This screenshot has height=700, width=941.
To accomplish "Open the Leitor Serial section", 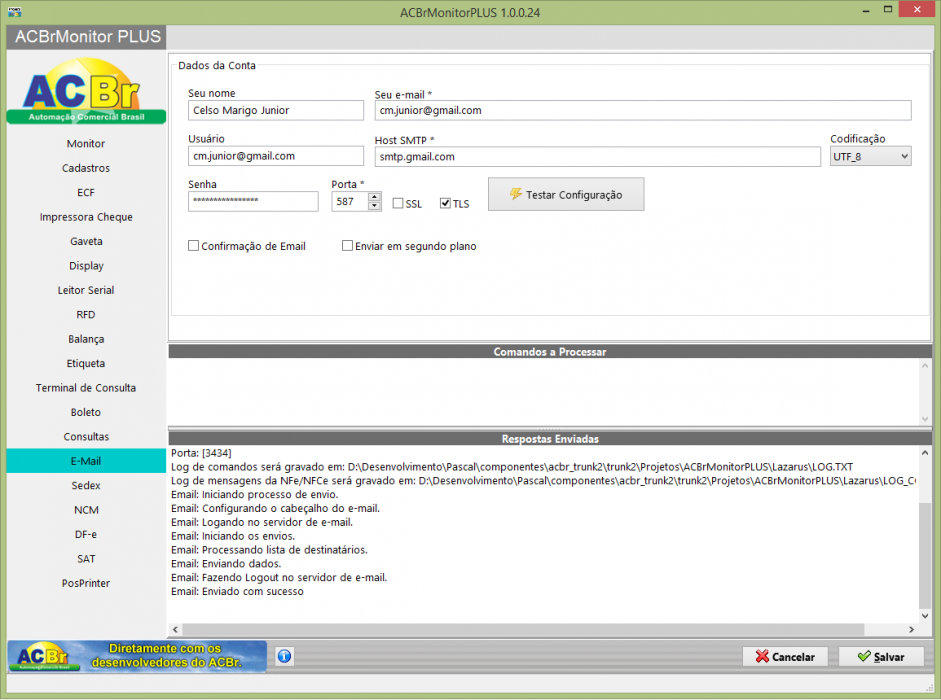I will coord(86,290).
